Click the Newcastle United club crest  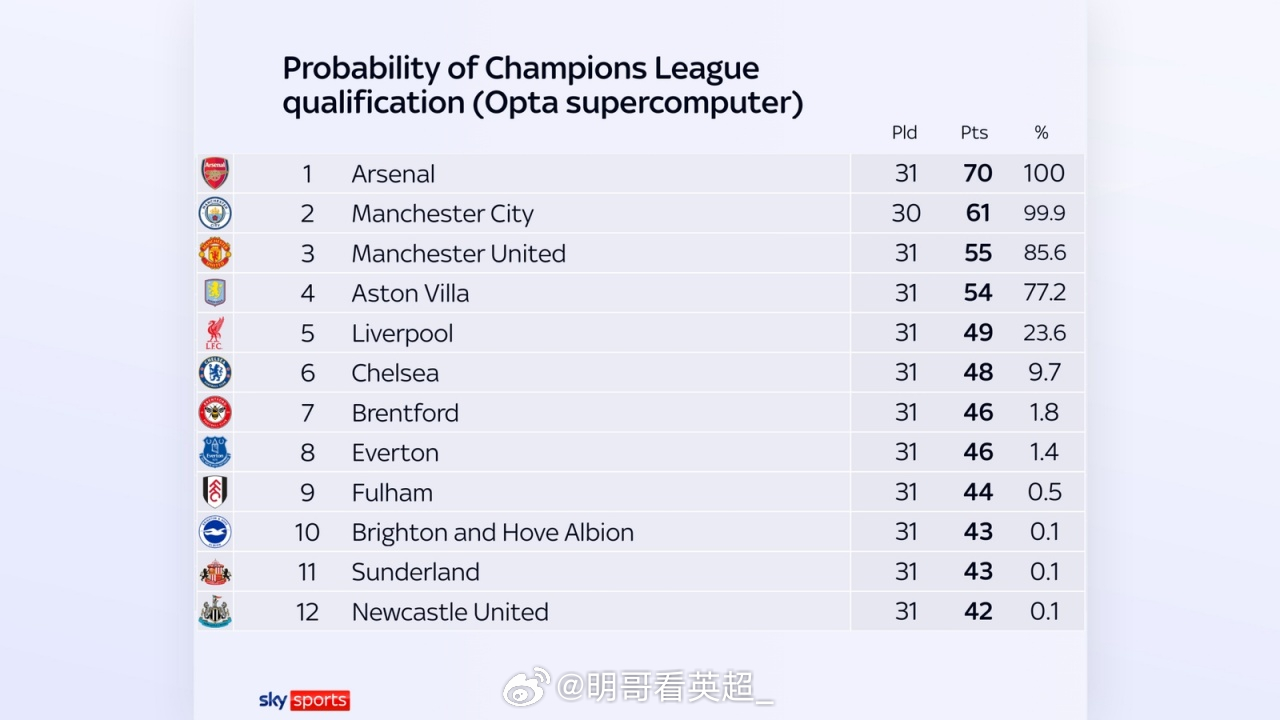click(x=215, y=612)
